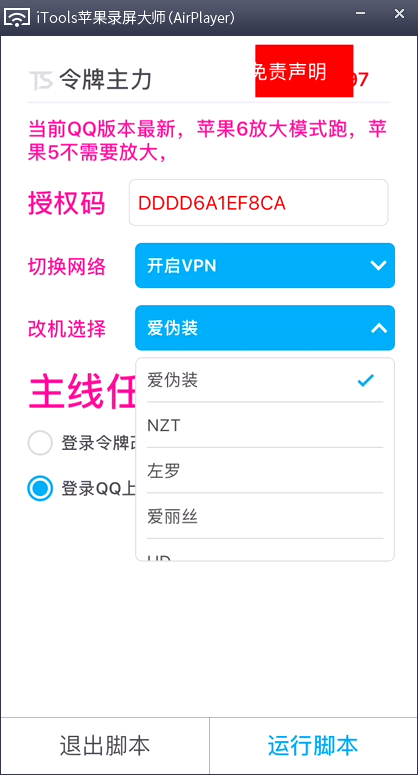418x775 pixels.
Task: Open the 切换网络 dropdown chevron arrow
Action: tap(378, 265)
